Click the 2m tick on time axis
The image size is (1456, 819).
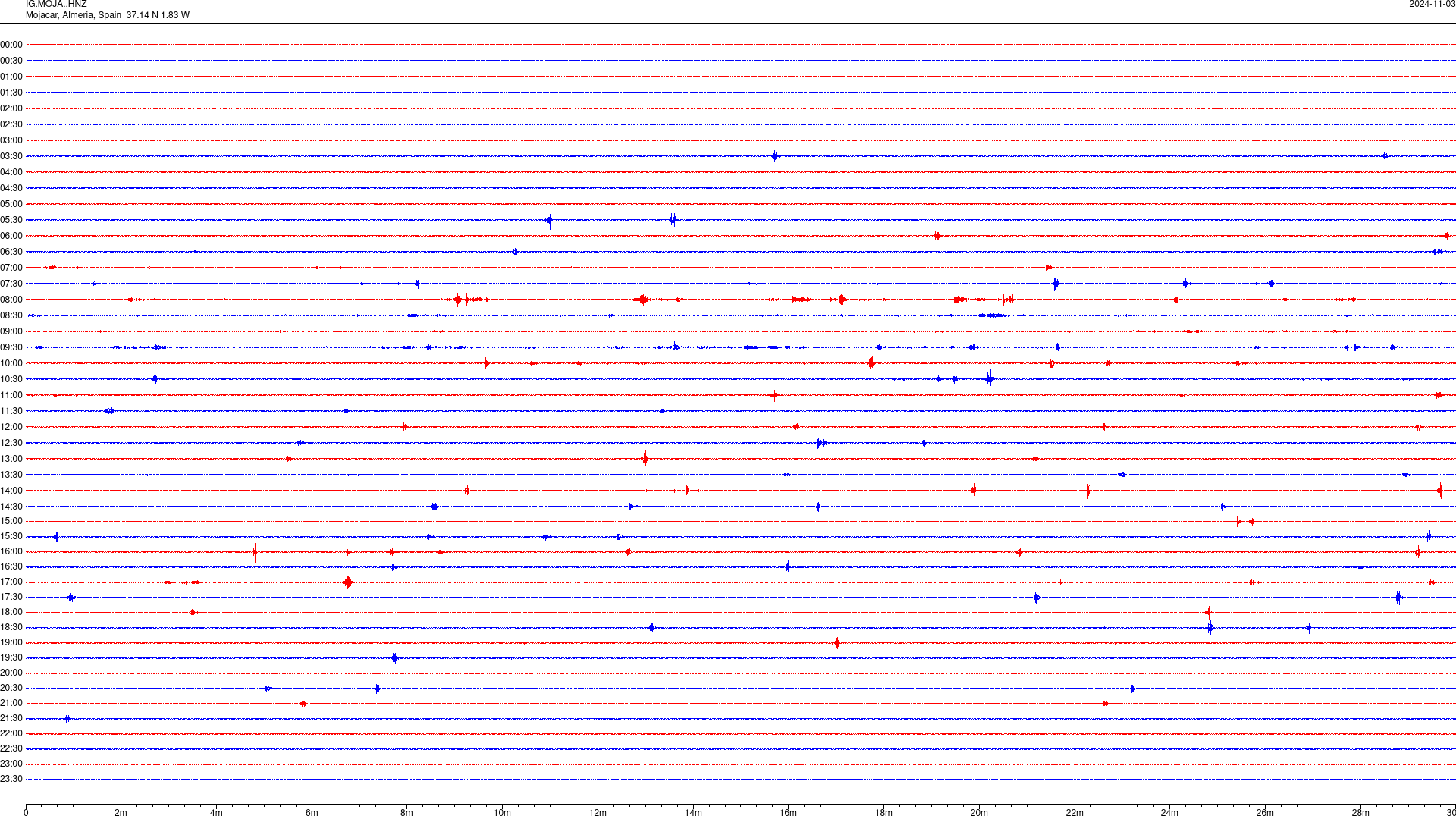pos(121,813)
